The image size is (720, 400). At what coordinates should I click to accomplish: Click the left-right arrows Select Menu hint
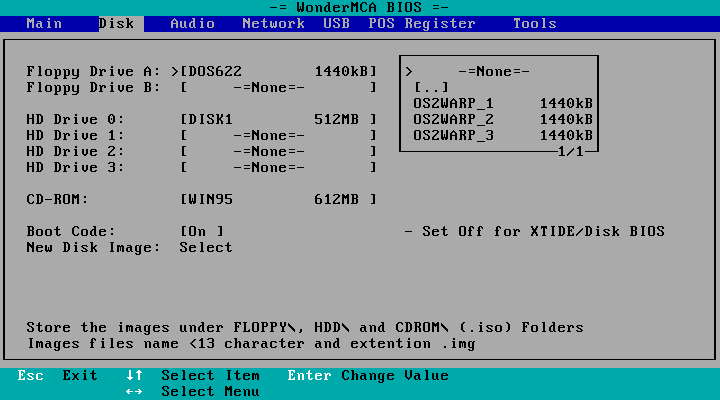pos(192,392)
